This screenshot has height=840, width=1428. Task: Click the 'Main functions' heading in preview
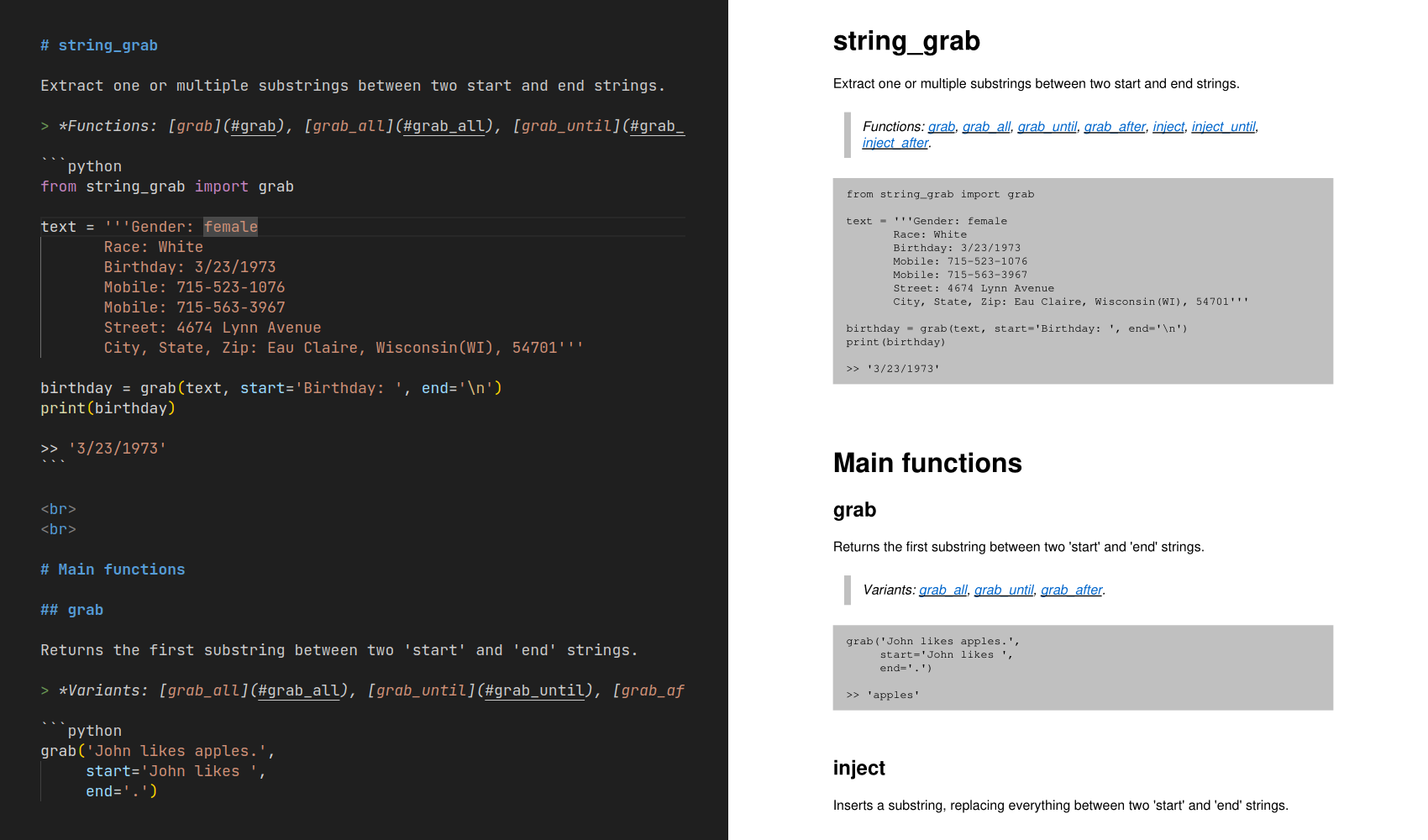927,463
